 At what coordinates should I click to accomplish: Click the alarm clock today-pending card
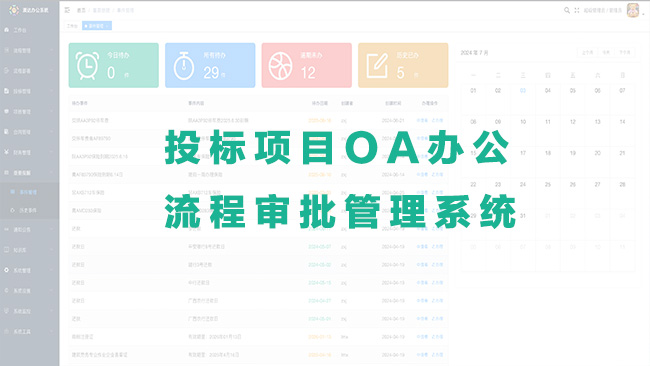tap(114, 65)
